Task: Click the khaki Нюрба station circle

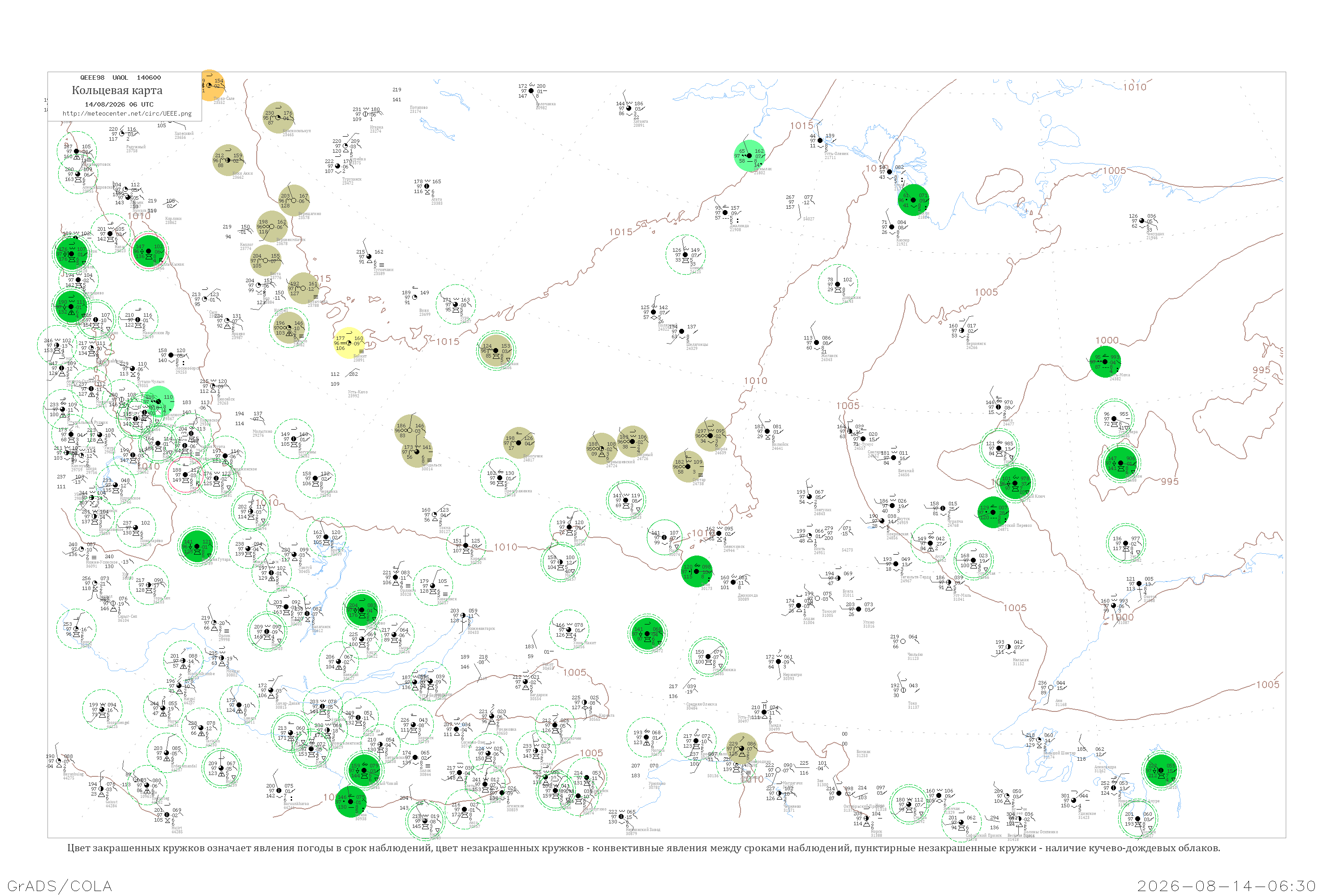Action: [711, 436]
